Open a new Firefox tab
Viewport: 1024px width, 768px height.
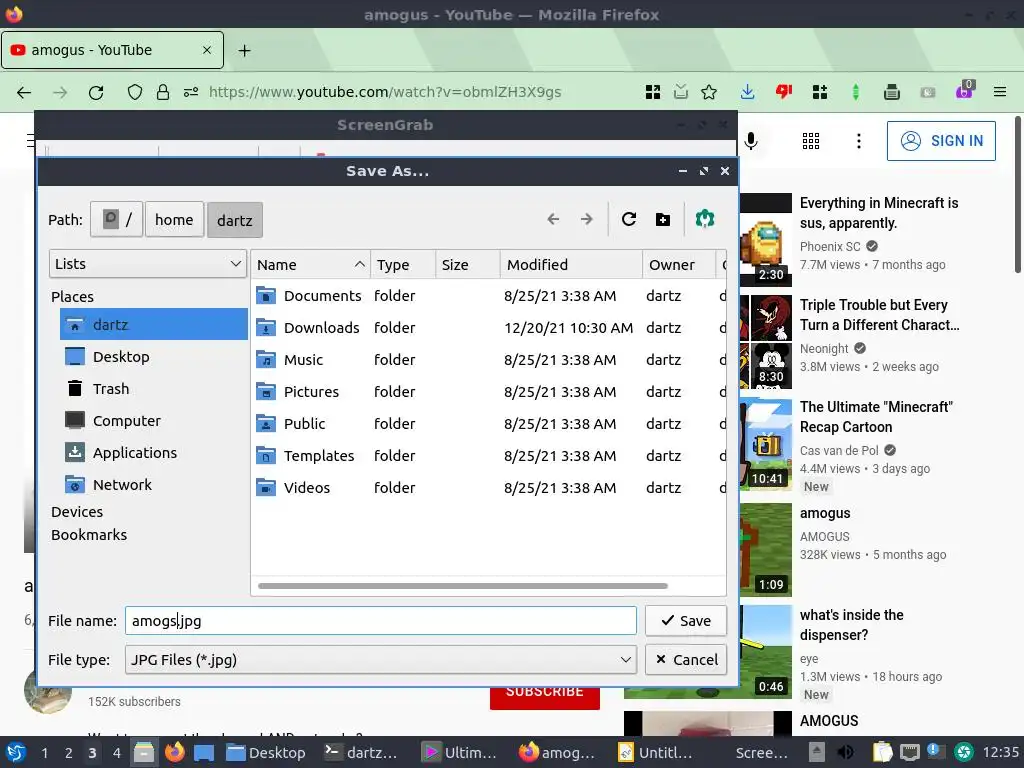point(244,50)
